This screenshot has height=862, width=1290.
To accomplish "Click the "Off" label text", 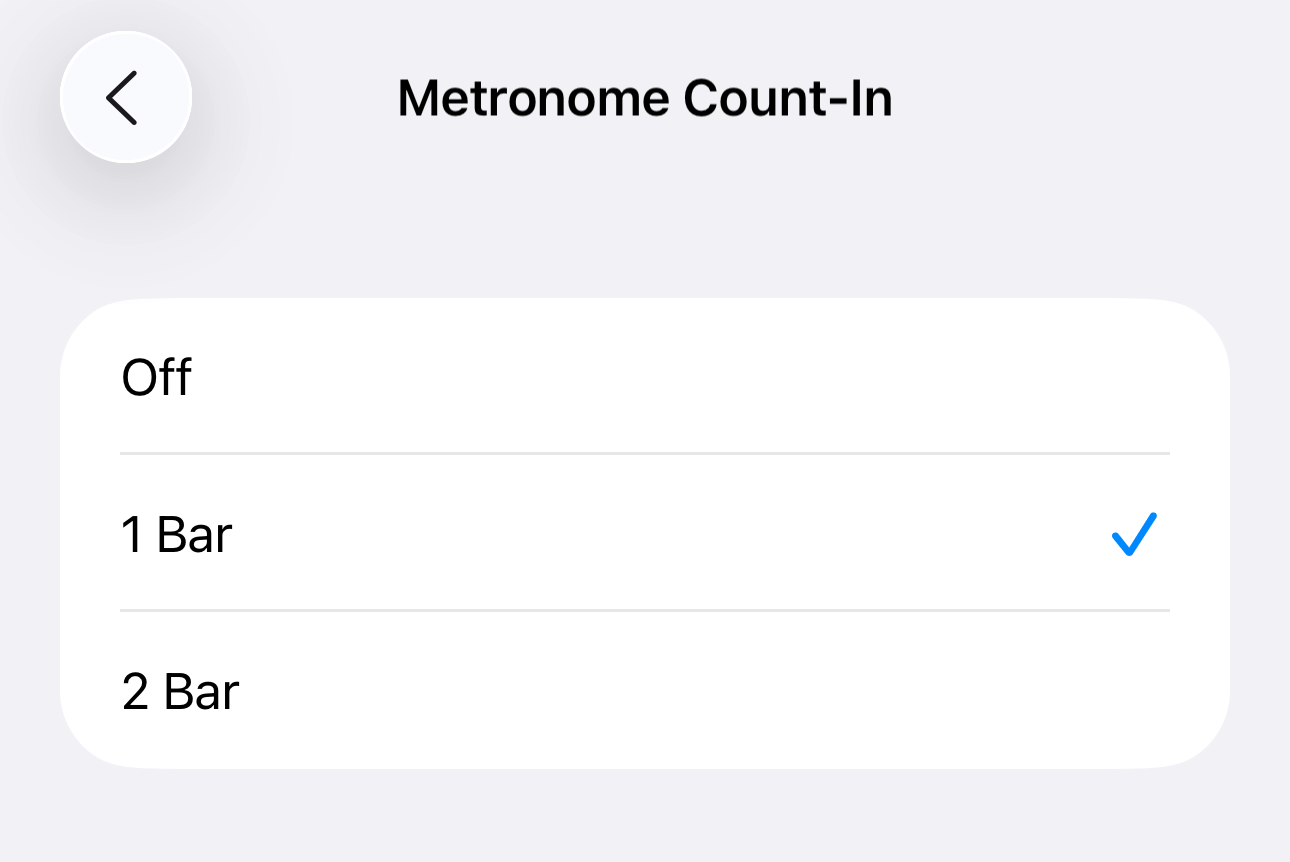I will pos(156,378).
